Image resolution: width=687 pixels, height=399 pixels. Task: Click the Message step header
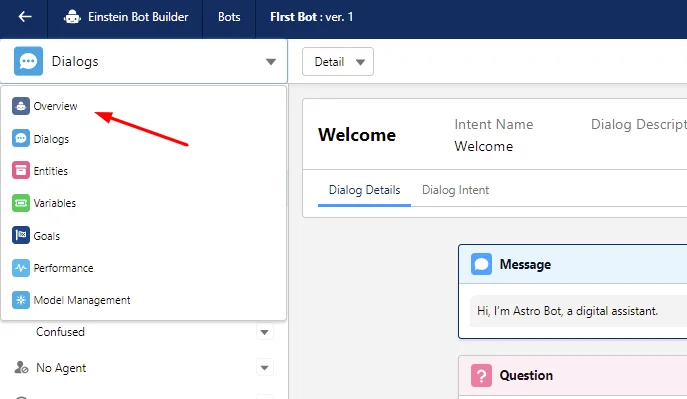tap(573, 264)
